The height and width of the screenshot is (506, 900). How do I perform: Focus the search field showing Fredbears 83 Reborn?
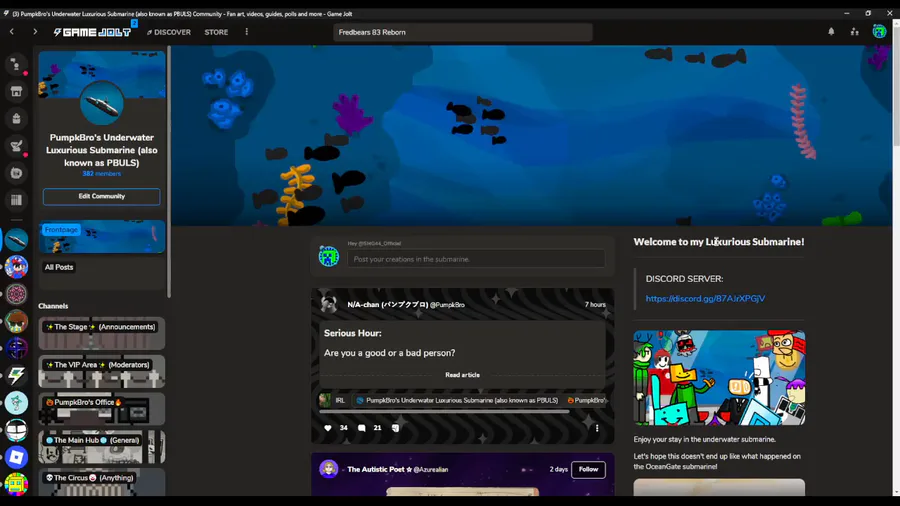click(463, 32)
